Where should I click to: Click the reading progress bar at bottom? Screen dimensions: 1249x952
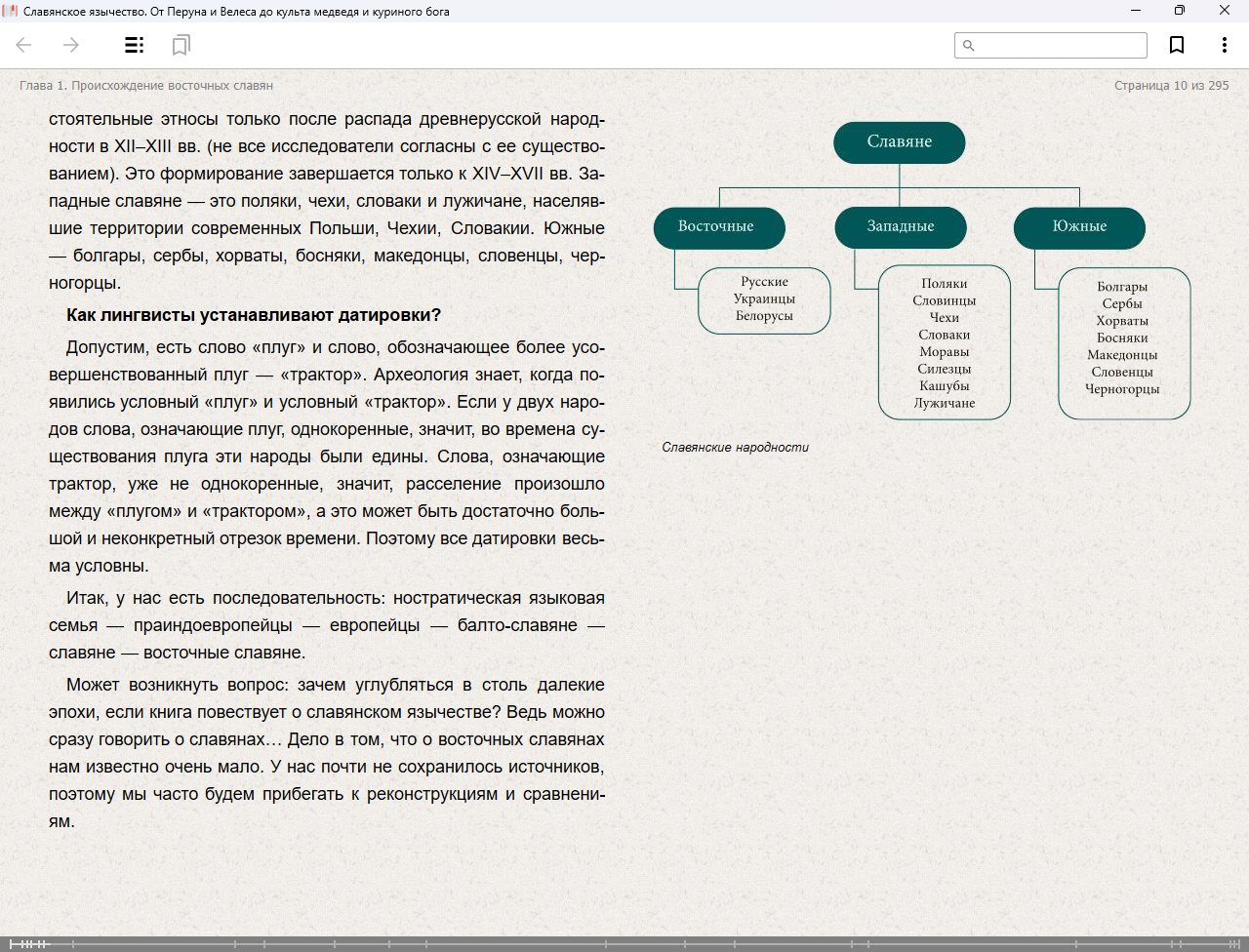tap(624, 943)
